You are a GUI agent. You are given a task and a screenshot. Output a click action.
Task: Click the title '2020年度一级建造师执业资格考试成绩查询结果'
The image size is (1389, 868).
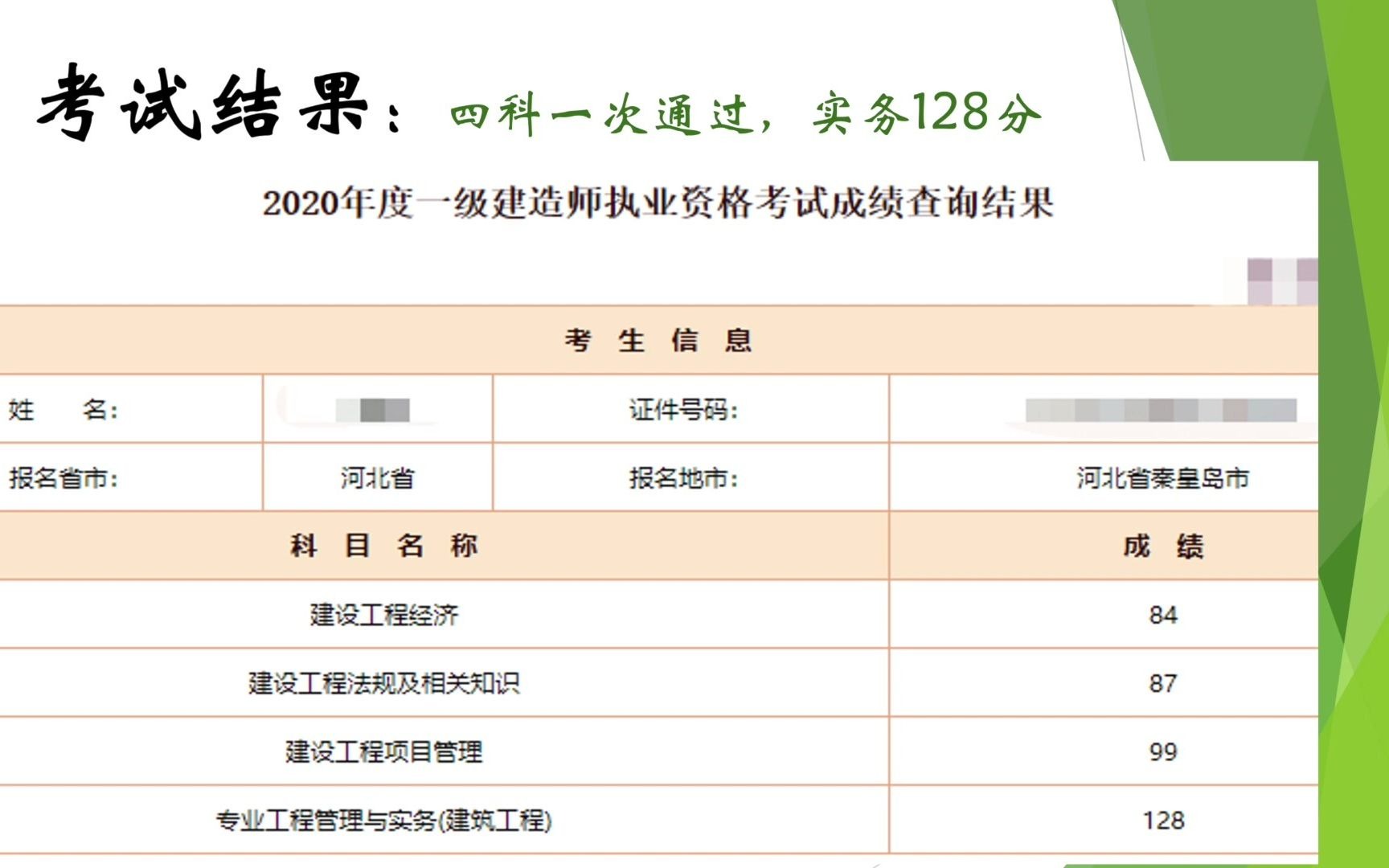[658, 203]
